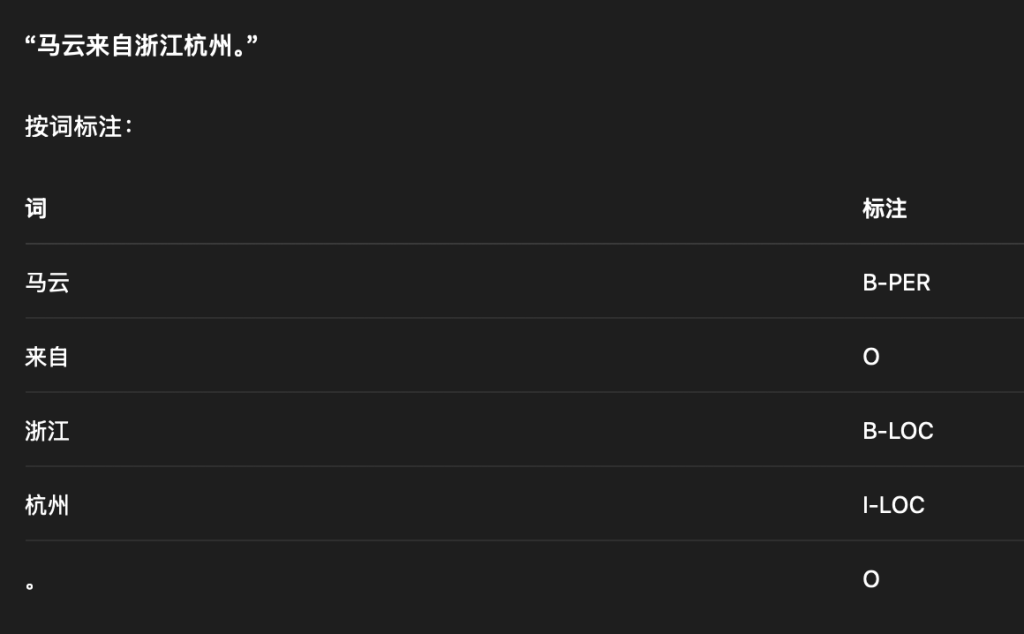
Task: Click the 浙江 cell in the table
Action: (47, 431)
